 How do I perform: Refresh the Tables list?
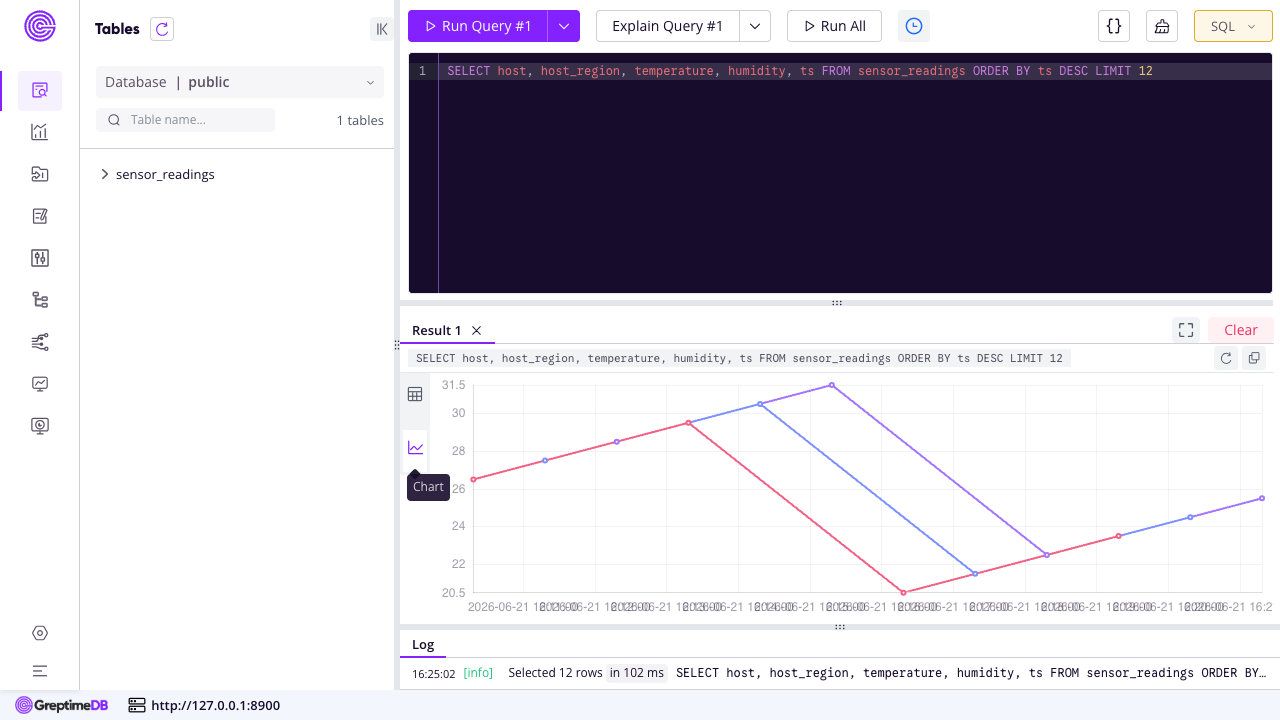pyautogui.click(x=162, y=29)
